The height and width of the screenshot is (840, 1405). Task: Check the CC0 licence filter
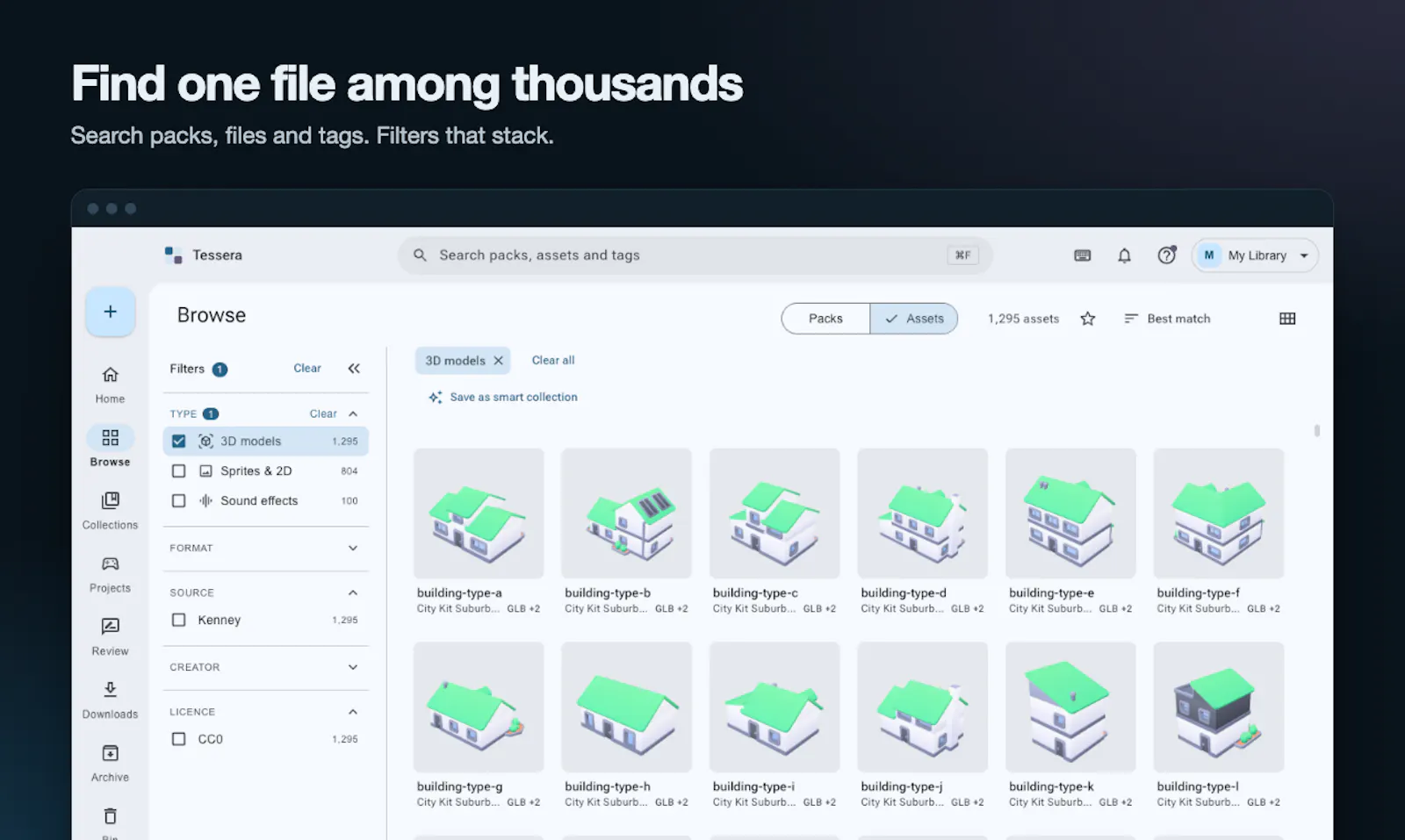(x=178, y=739)
